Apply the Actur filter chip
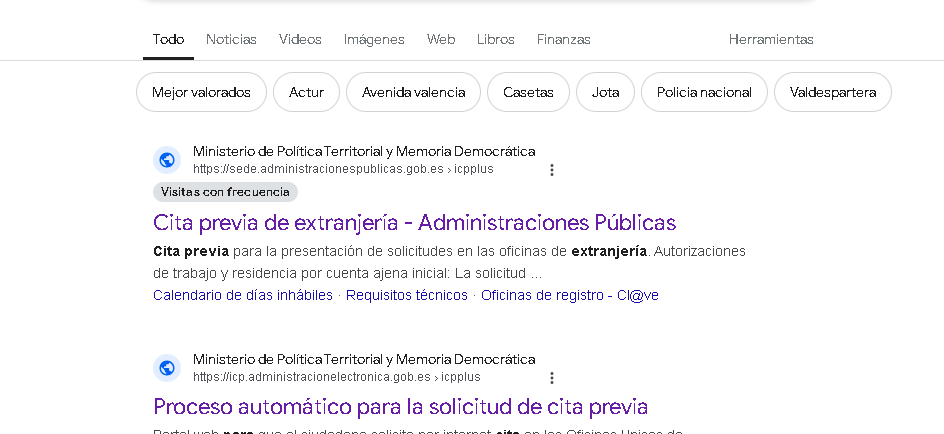The width and height of the screenshot is (944, 434). pos(306,92)
